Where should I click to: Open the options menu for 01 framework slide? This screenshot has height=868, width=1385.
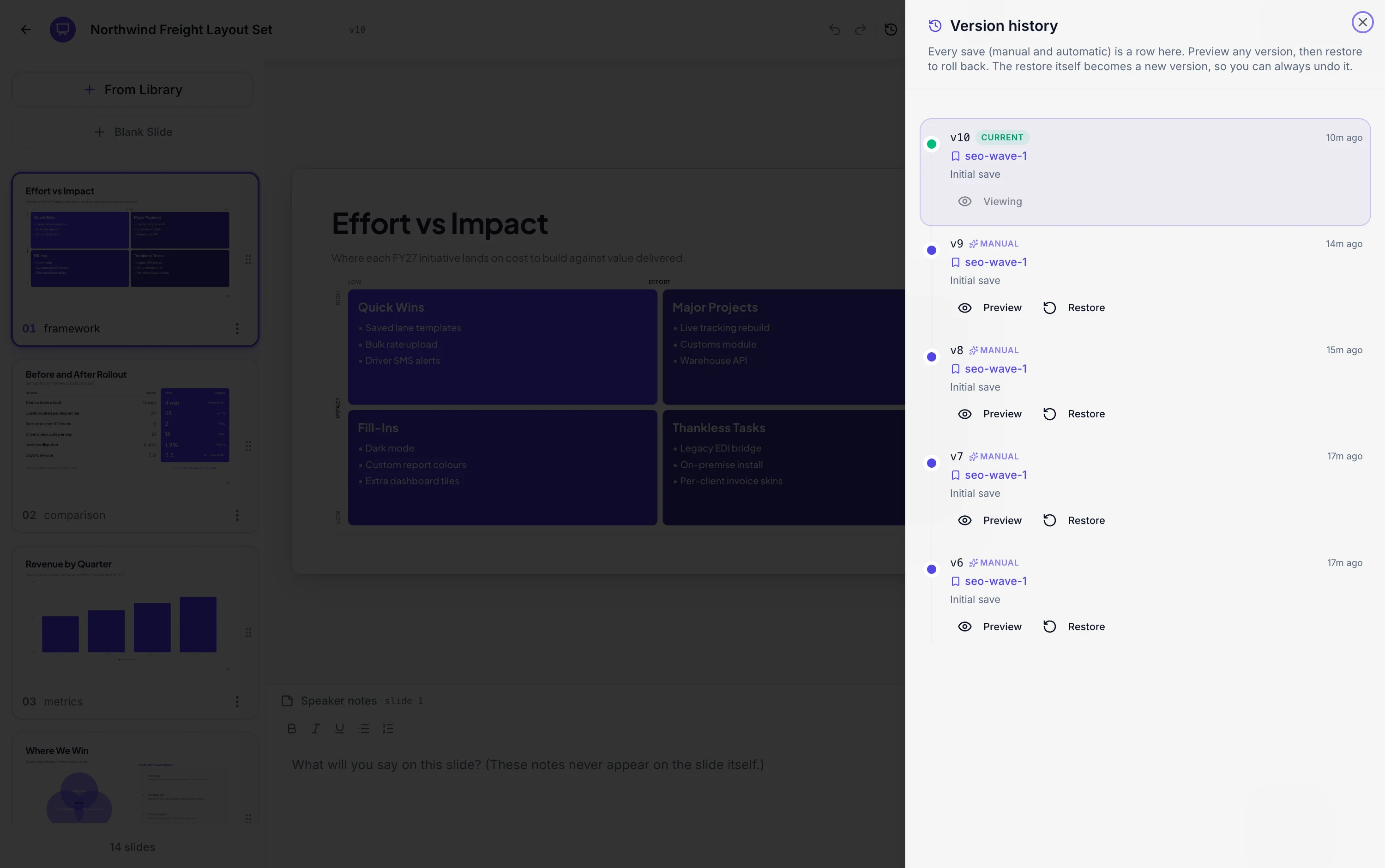pos(237,328)
